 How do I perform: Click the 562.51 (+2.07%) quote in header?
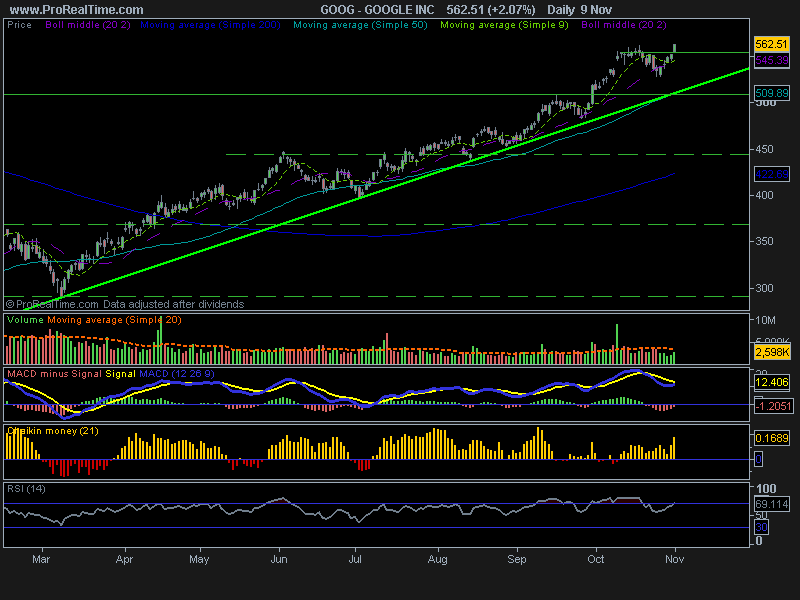click(x=491, y=10)
